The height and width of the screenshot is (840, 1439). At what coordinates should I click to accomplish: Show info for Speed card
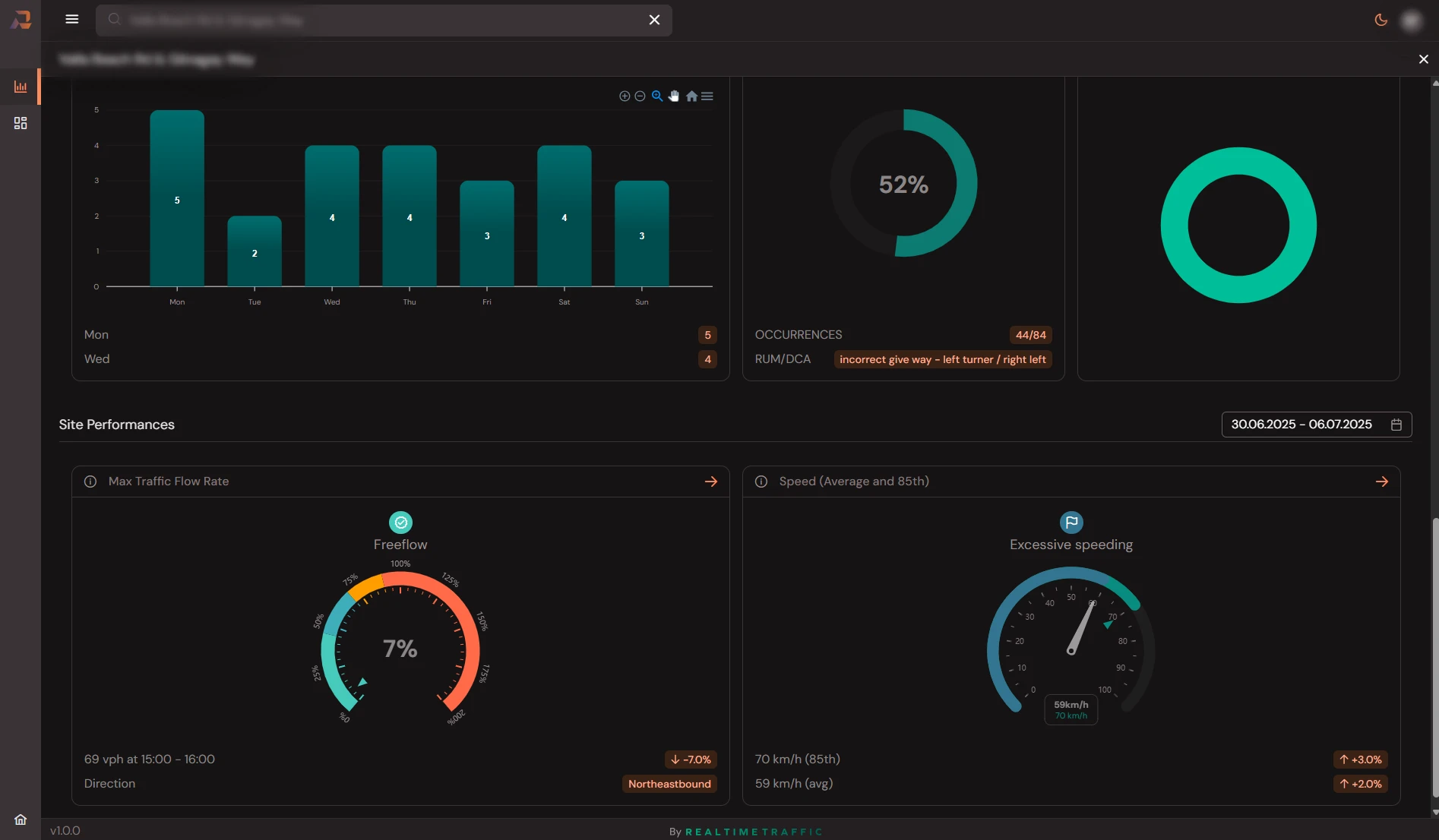tap(761, 482)
